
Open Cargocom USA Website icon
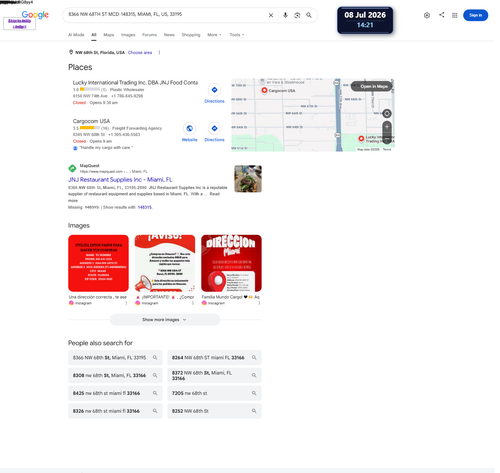[x=189, y=132]
